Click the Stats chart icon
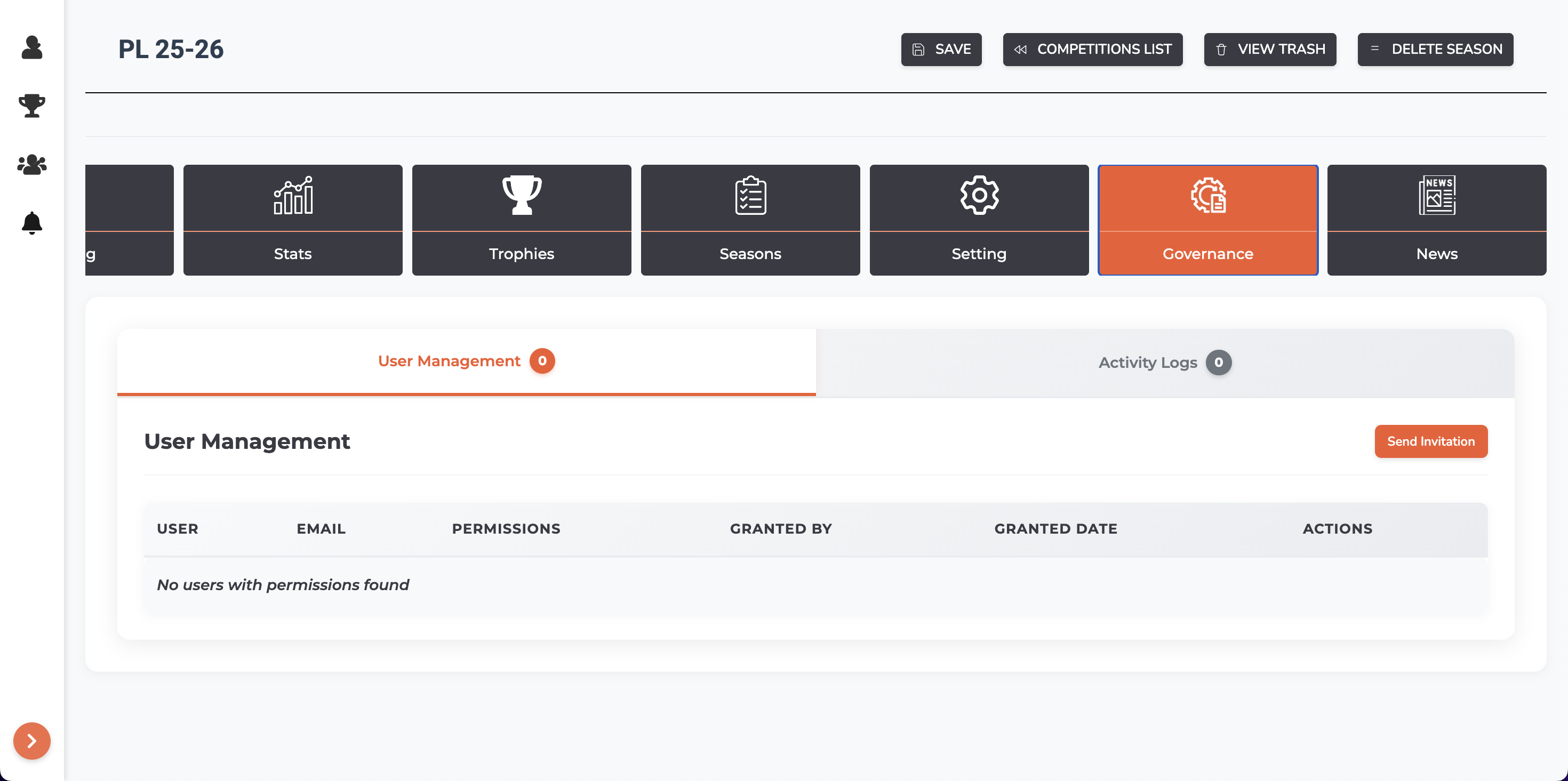 (293, 195)
